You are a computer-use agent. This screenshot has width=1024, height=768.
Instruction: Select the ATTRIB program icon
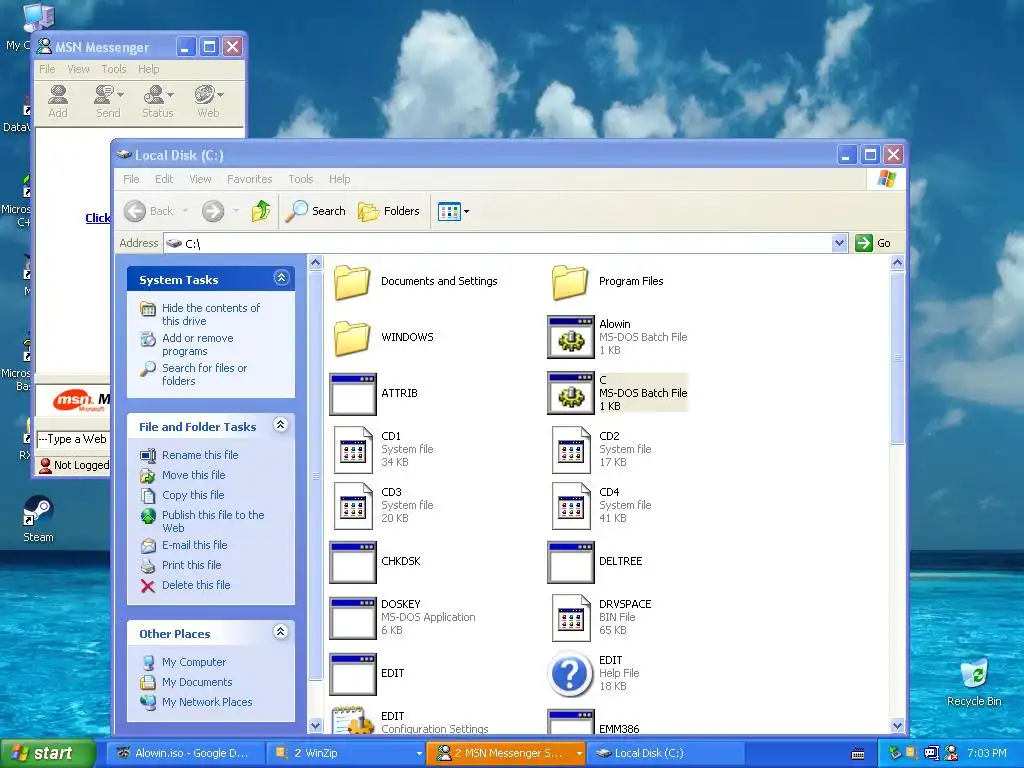pos(353,394)
